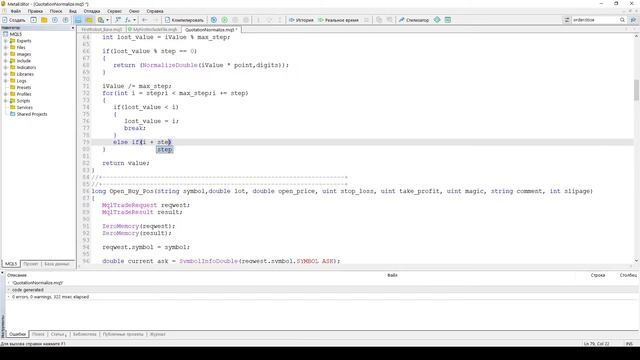
Task: Toggle the Navigator panel icon in toolbar
Action: (x=78, y=20)
